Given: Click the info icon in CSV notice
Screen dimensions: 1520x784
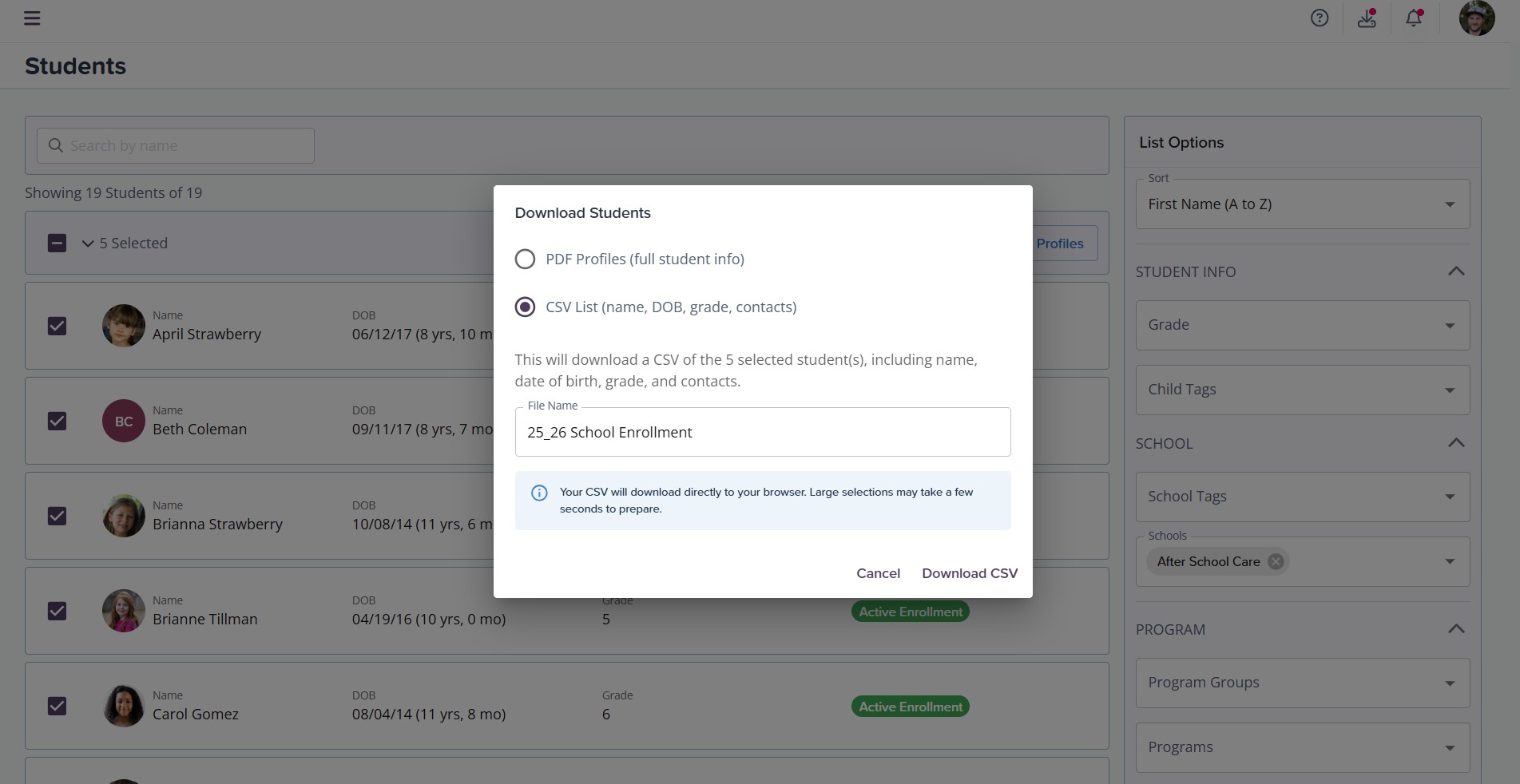Looking at the screenshot, I should coord(539,493).
